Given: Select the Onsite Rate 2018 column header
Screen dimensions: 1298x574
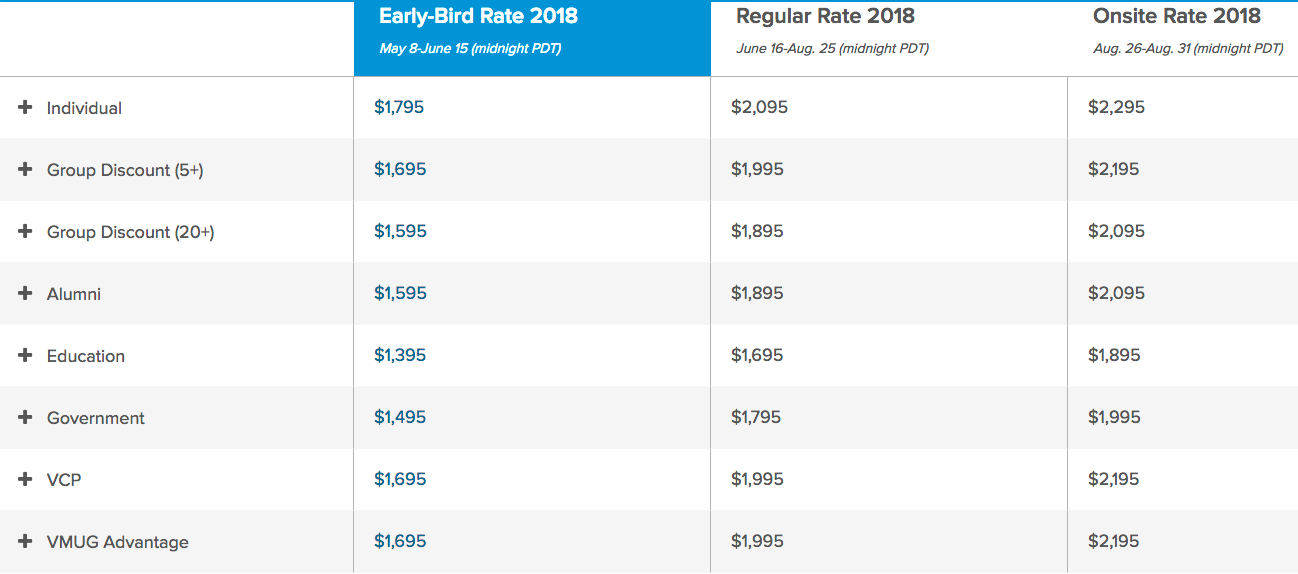Looking at the screenshot, I should tap(1176, 17).
